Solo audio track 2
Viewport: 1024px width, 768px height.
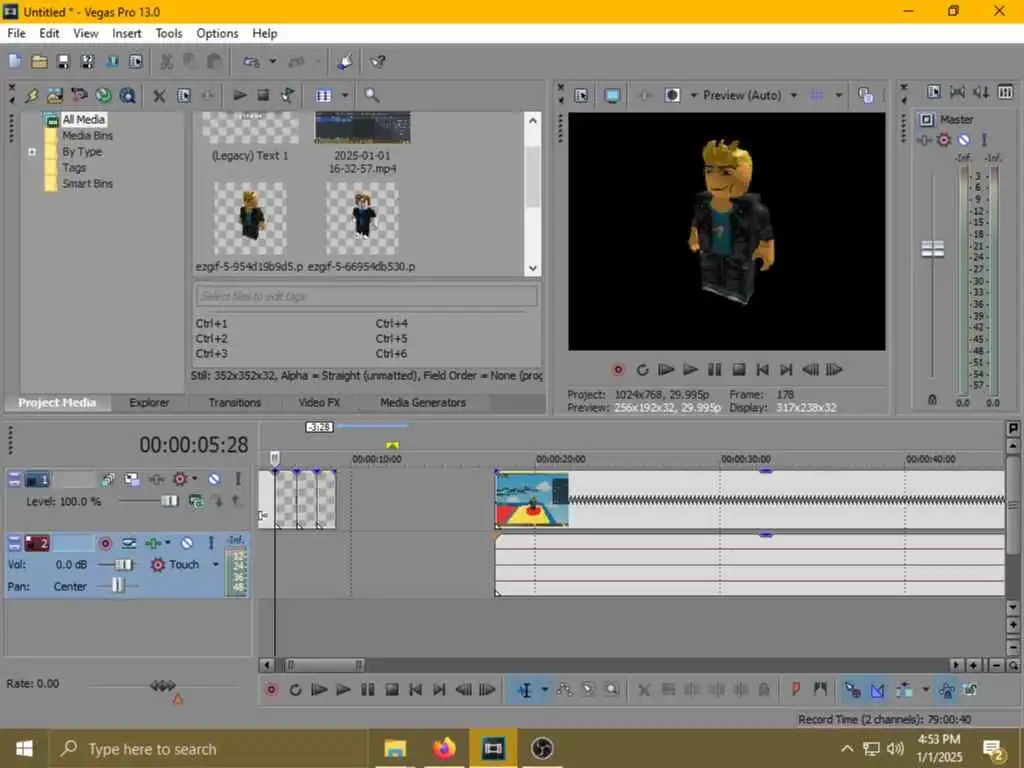[211, 543]
